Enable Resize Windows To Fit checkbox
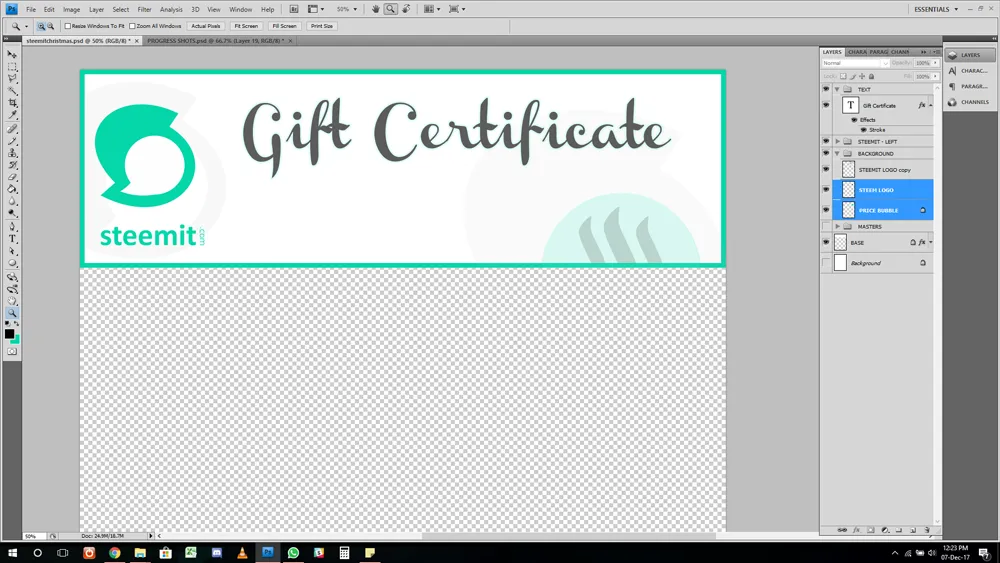Image resolution: width=1000 pixels, height=563 pixels. pos(68,26)
